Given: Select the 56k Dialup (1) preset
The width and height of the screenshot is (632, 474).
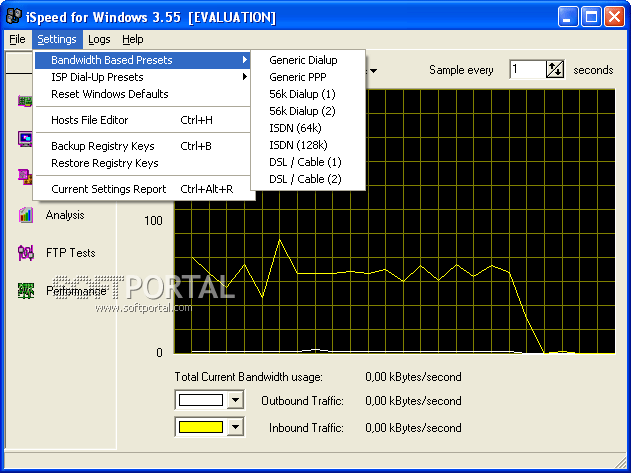Looking at the screenshot, I should pos(308,94).
